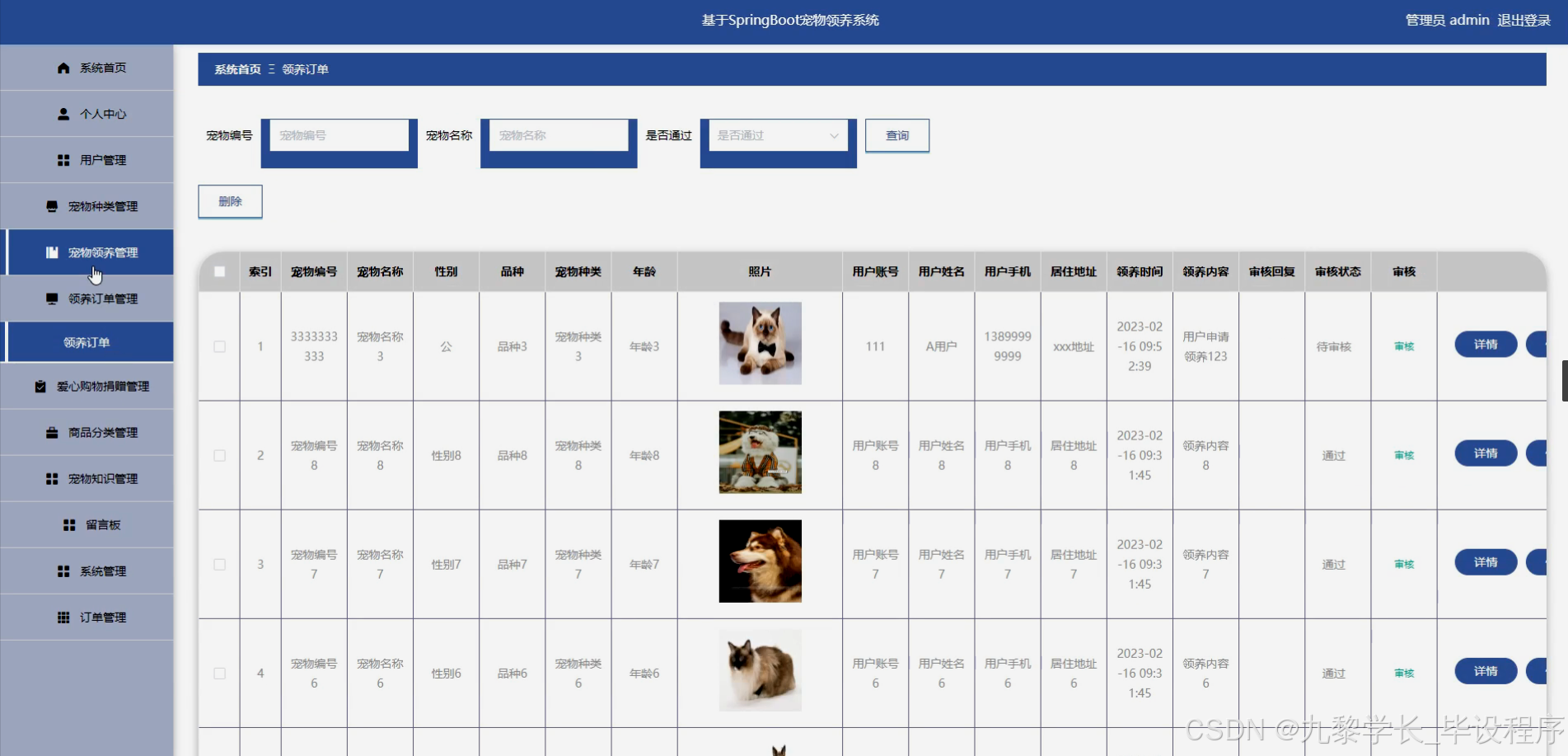Click 审核 link in row 4
The width and height of the screenshot is (1568, 756).
pyautogui.click(x=1404, y=673)
